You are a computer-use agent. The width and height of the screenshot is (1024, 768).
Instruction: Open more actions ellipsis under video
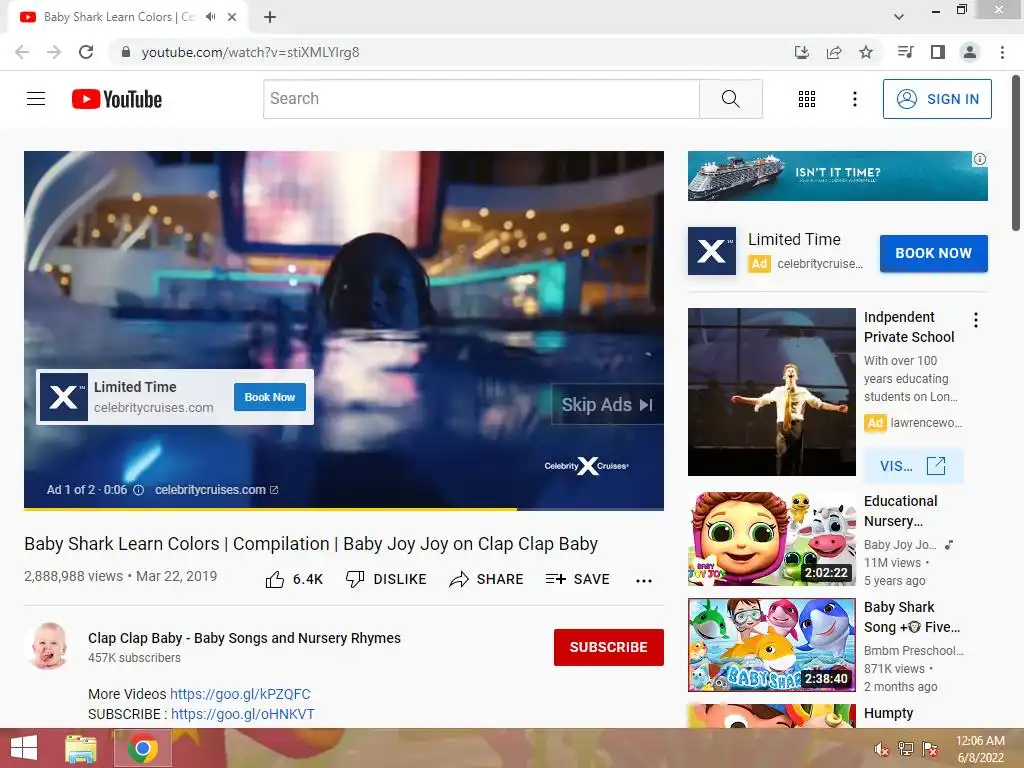pyautogui.click(x=644, y=581)
